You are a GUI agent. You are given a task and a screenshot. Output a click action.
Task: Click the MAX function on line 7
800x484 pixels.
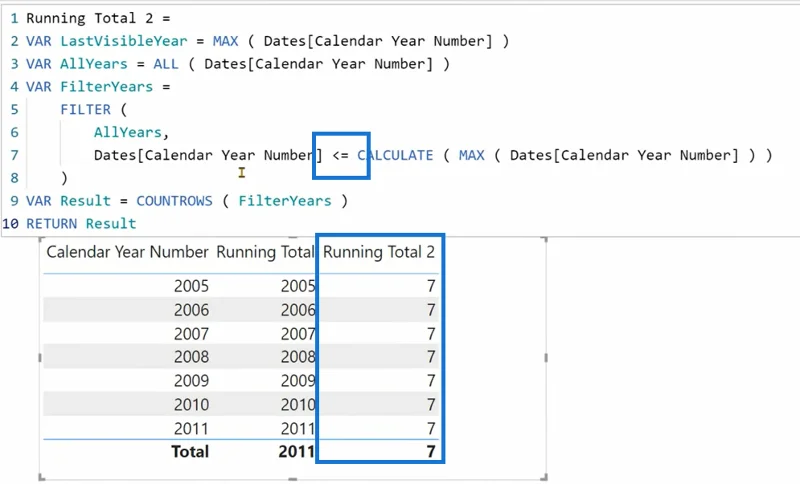point(471,155)
